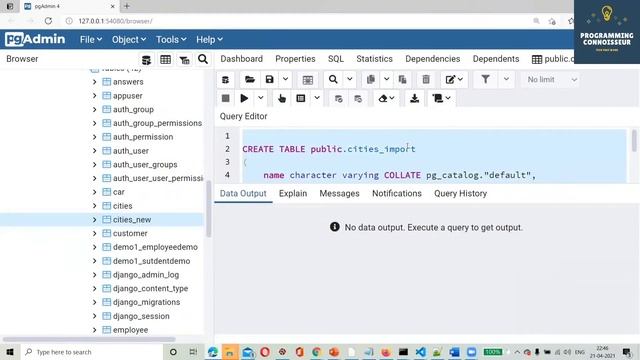Expand the answers table node

point(94,82)
